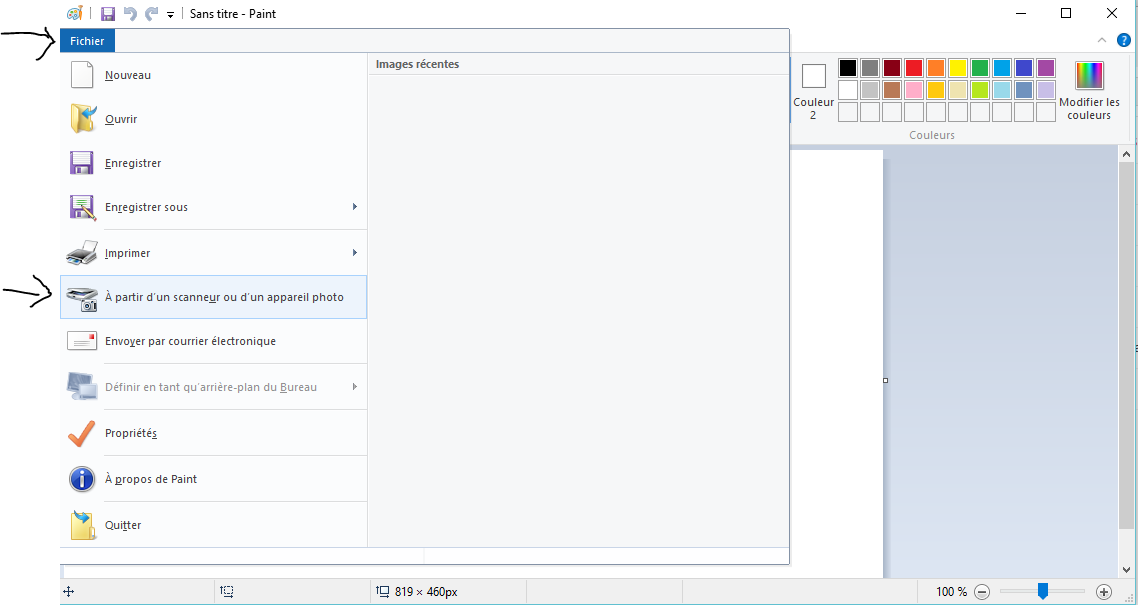This screenshot has width=1138, height=605.
Task: Click the Save icon in quick access toolbar
Action: point(107,14)
